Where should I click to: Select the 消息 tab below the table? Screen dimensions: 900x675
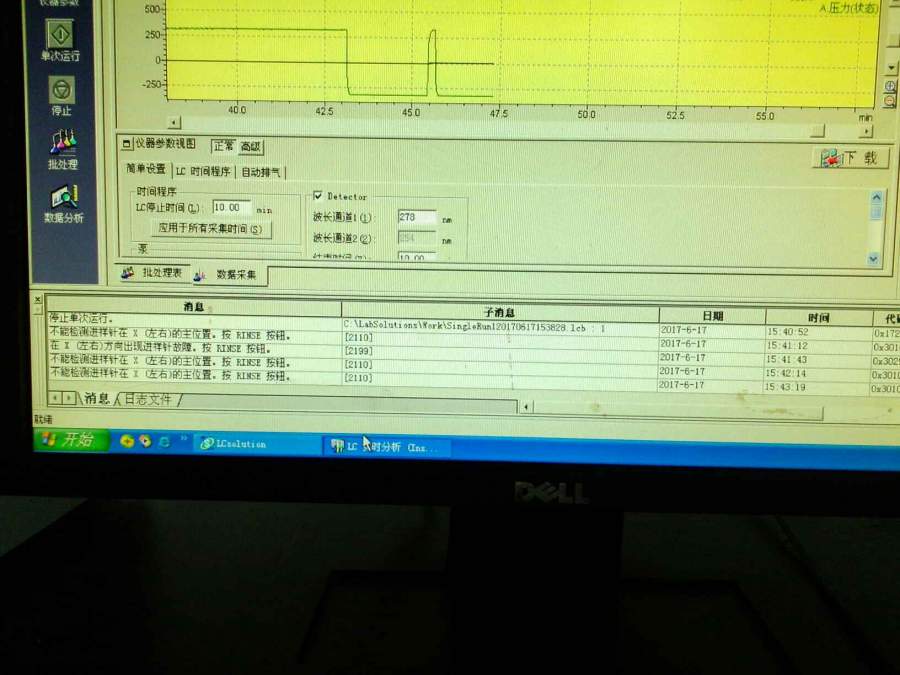[96, 398]
